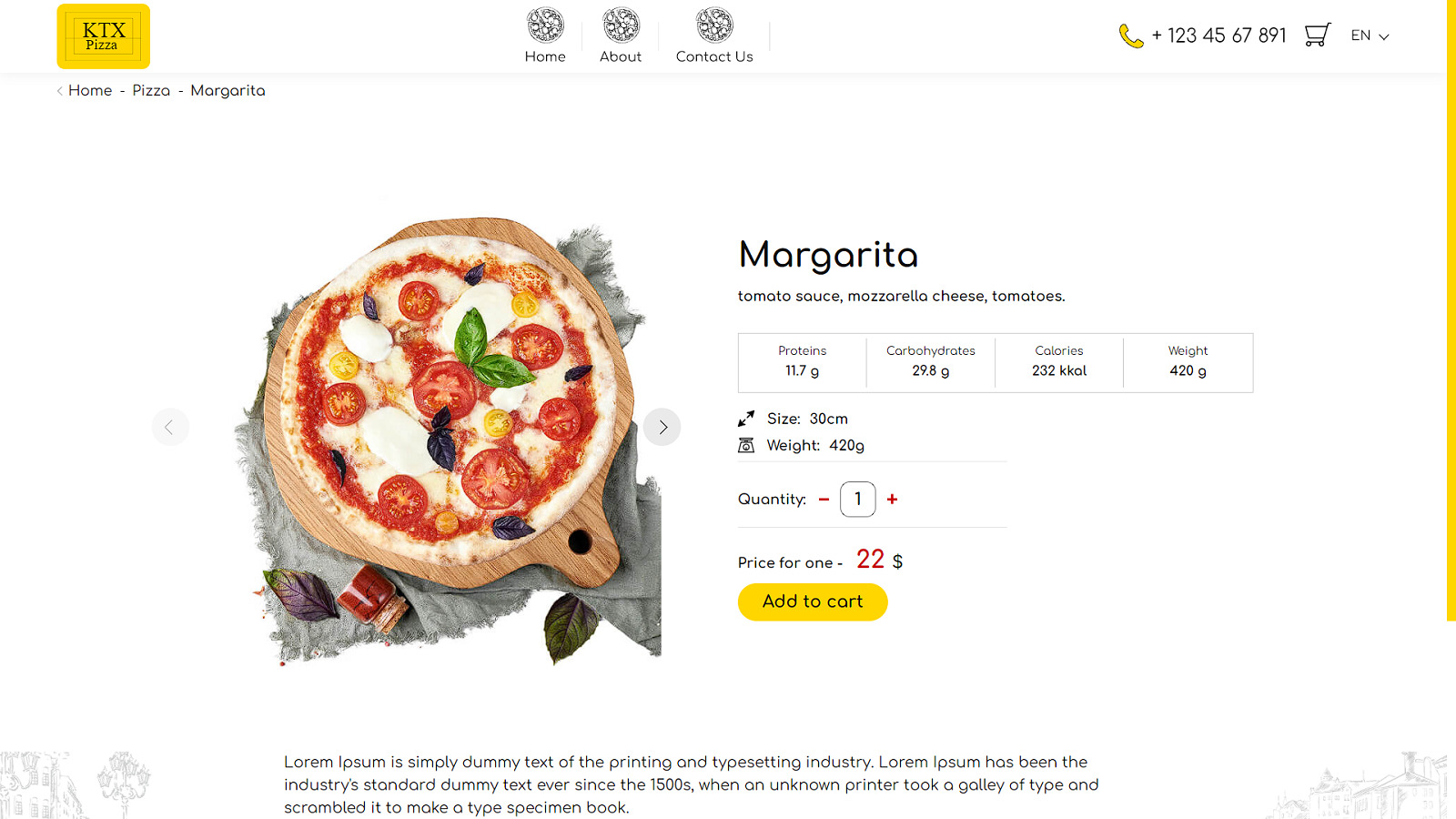1456x819 pixels.
Task: Expand the language selector chevron
Action: click(1384, 37)
